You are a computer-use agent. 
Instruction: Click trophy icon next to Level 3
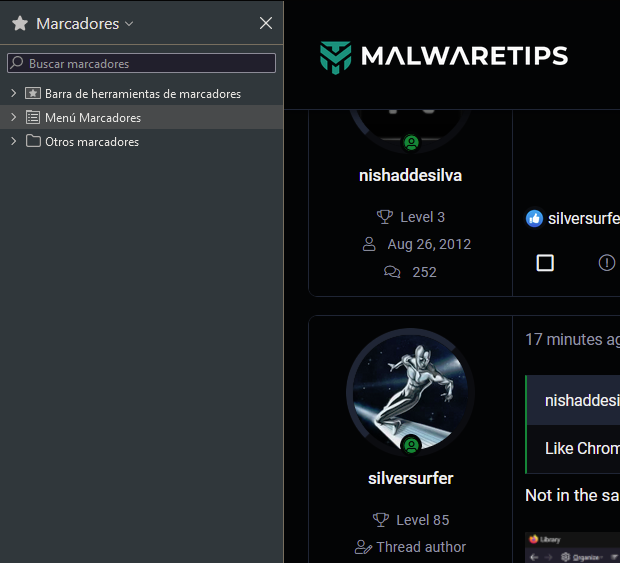click(x=384, y=217)
